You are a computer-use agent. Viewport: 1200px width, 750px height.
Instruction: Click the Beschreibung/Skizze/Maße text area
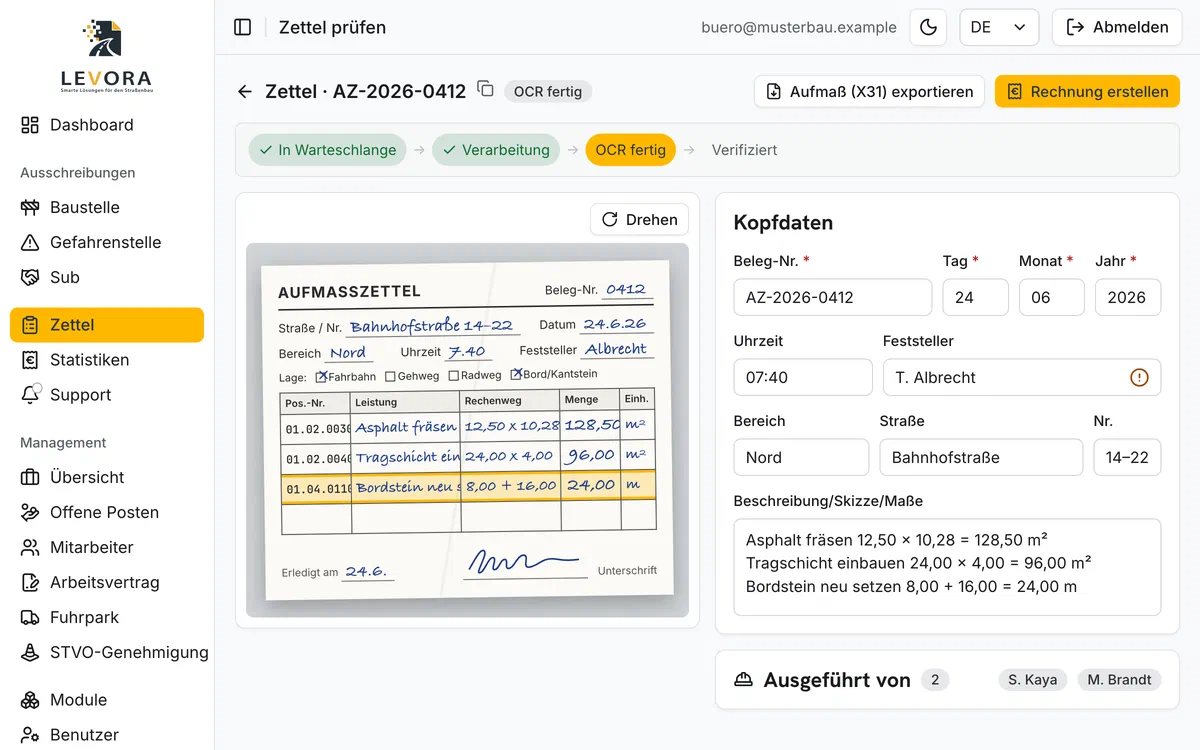click(x=947, y=567)
